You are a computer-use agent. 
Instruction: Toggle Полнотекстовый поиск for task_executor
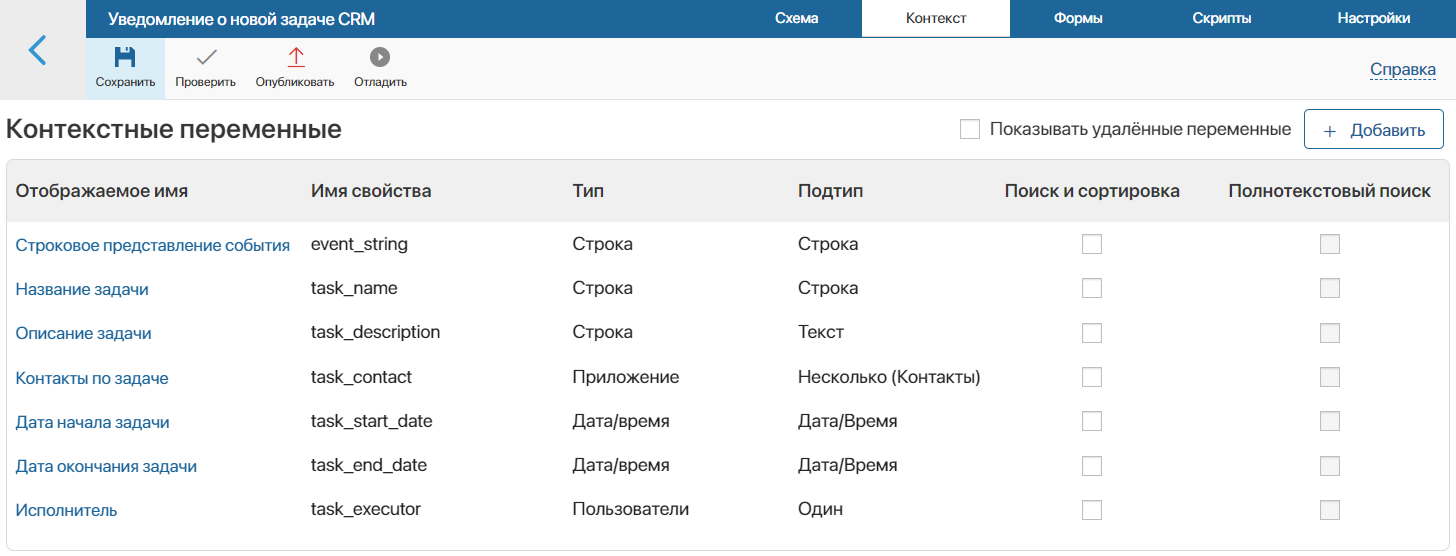[1330, 510]
